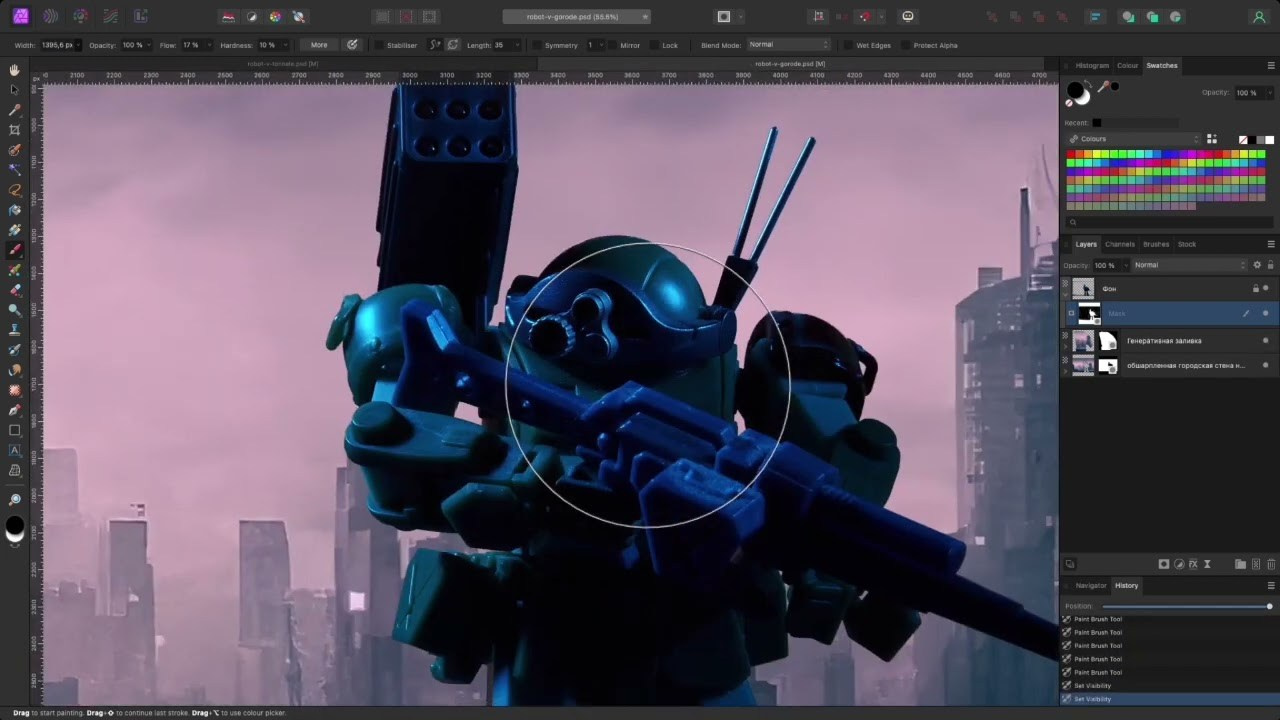Open the Export persona

tap(141, 17)
